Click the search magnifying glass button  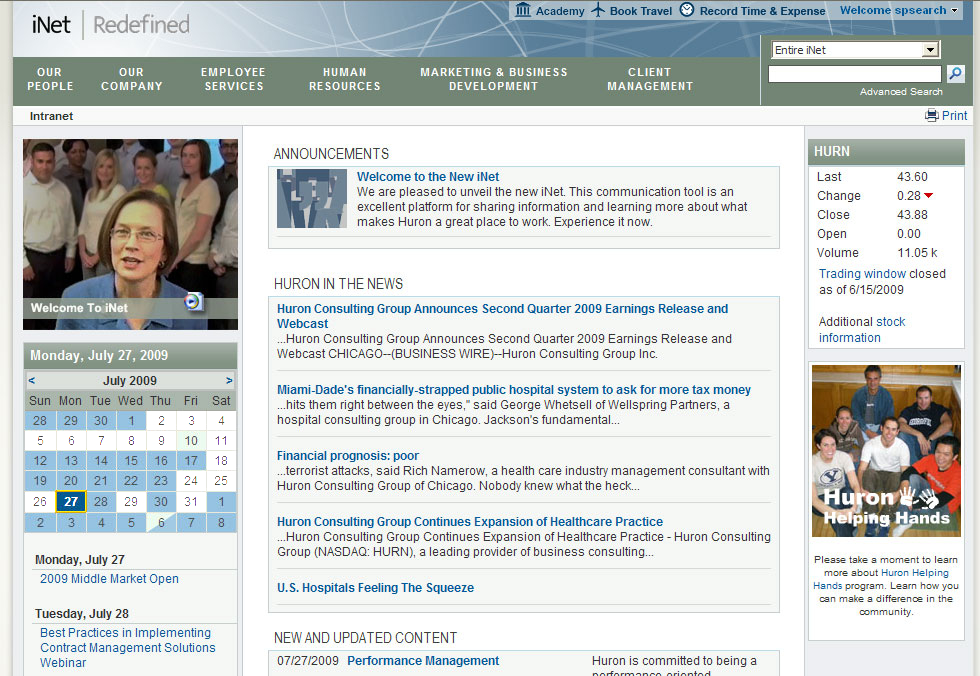click(x=955, y=73)
